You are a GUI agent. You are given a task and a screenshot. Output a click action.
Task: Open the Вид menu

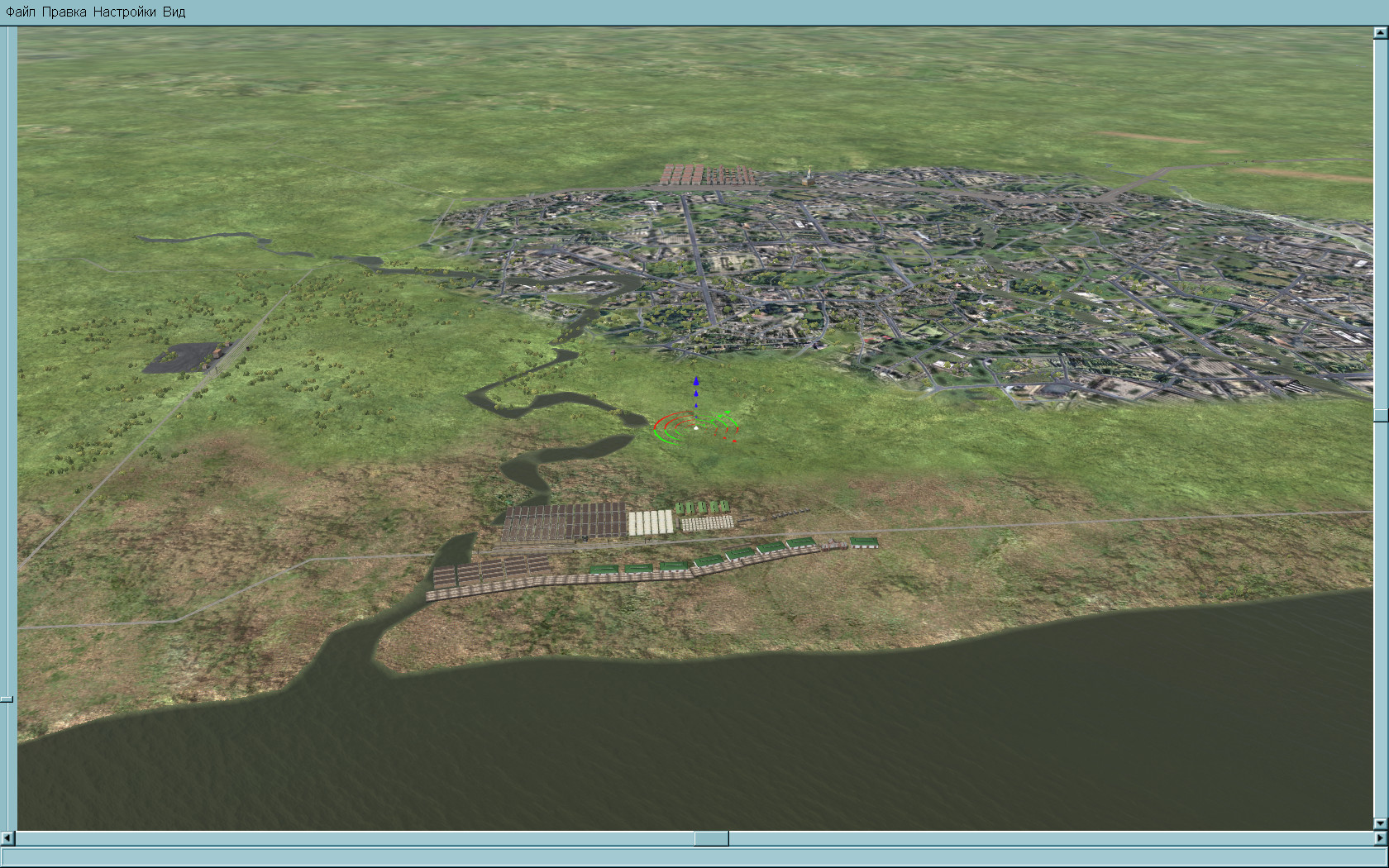(174, 12)
